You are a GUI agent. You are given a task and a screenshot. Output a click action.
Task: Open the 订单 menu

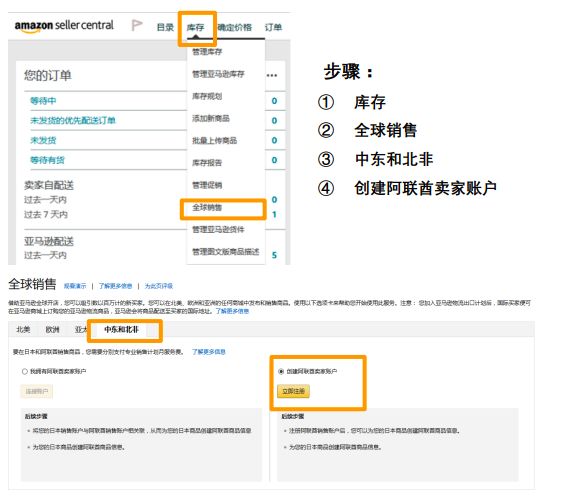point(273,27)
